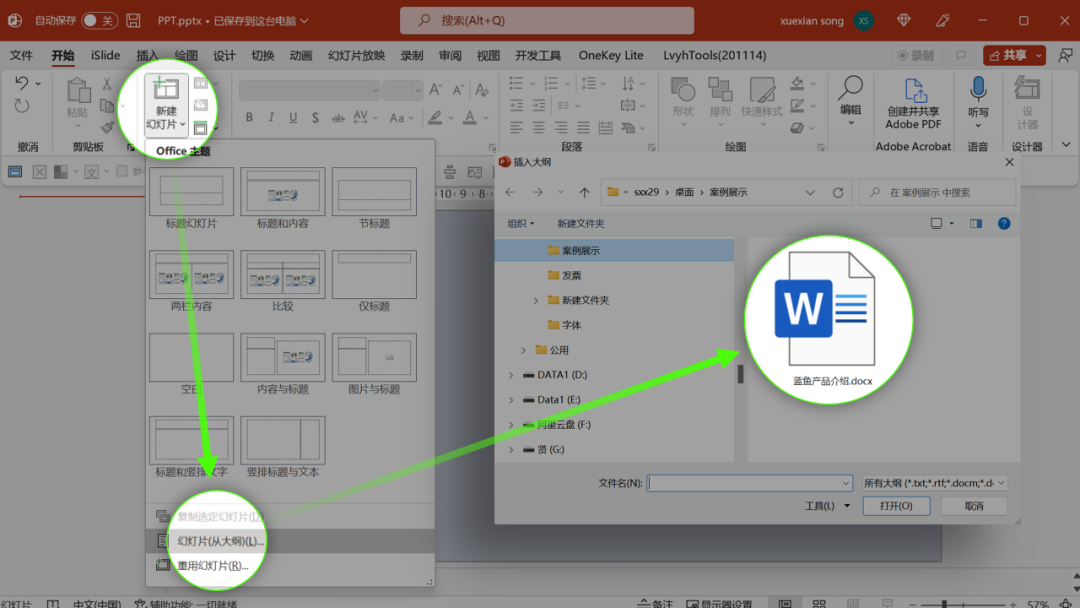Click the Cancel (取消) button
The image size is (1080, 608).
pos(973,506)
